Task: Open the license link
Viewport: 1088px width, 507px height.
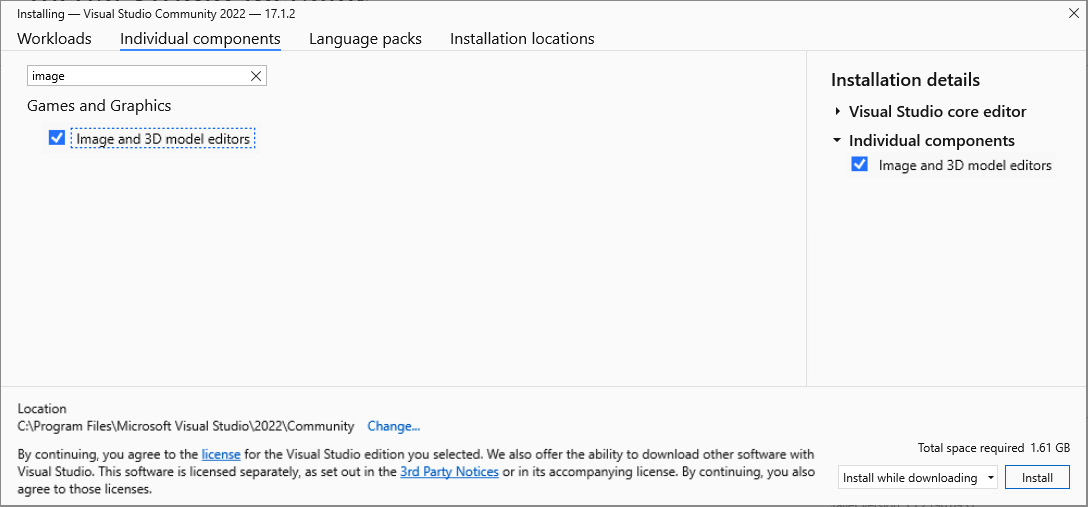Action: coord(221,455)
